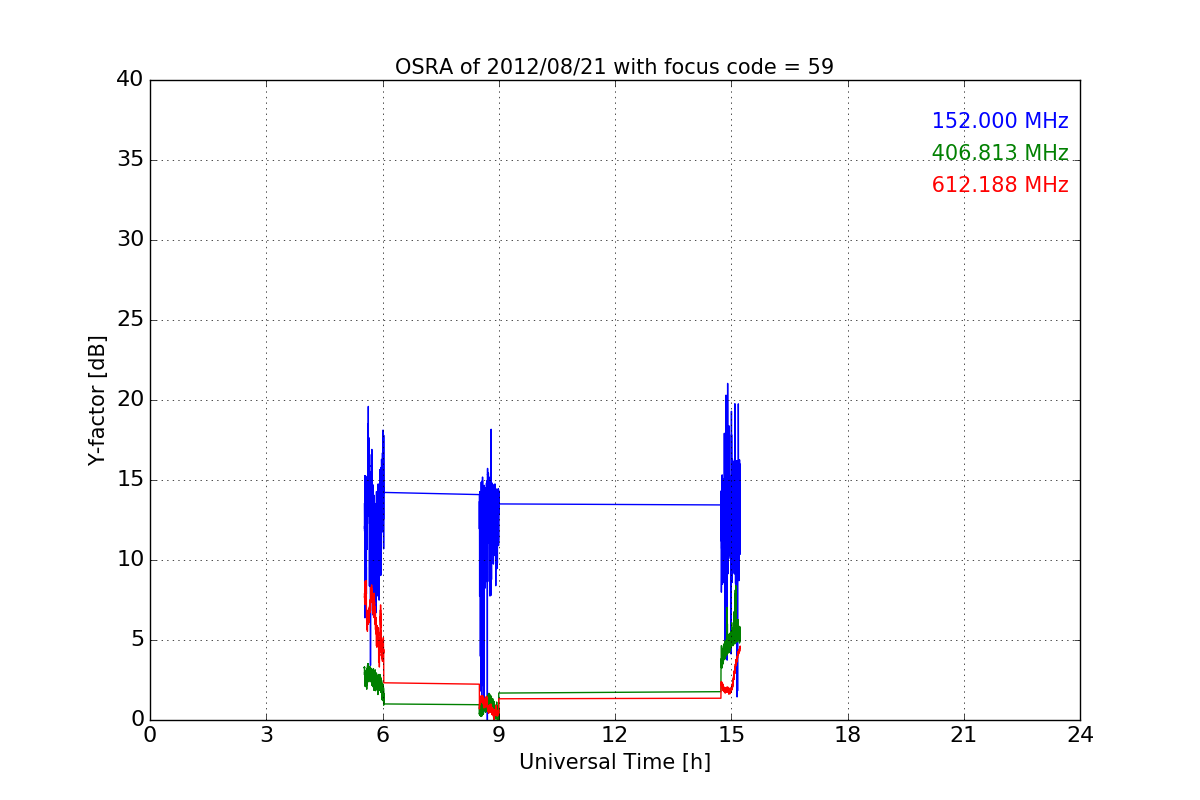Click the x-axis tick label 9
The width and height of the screenshot is (1200, 800).
click(498, 735)
